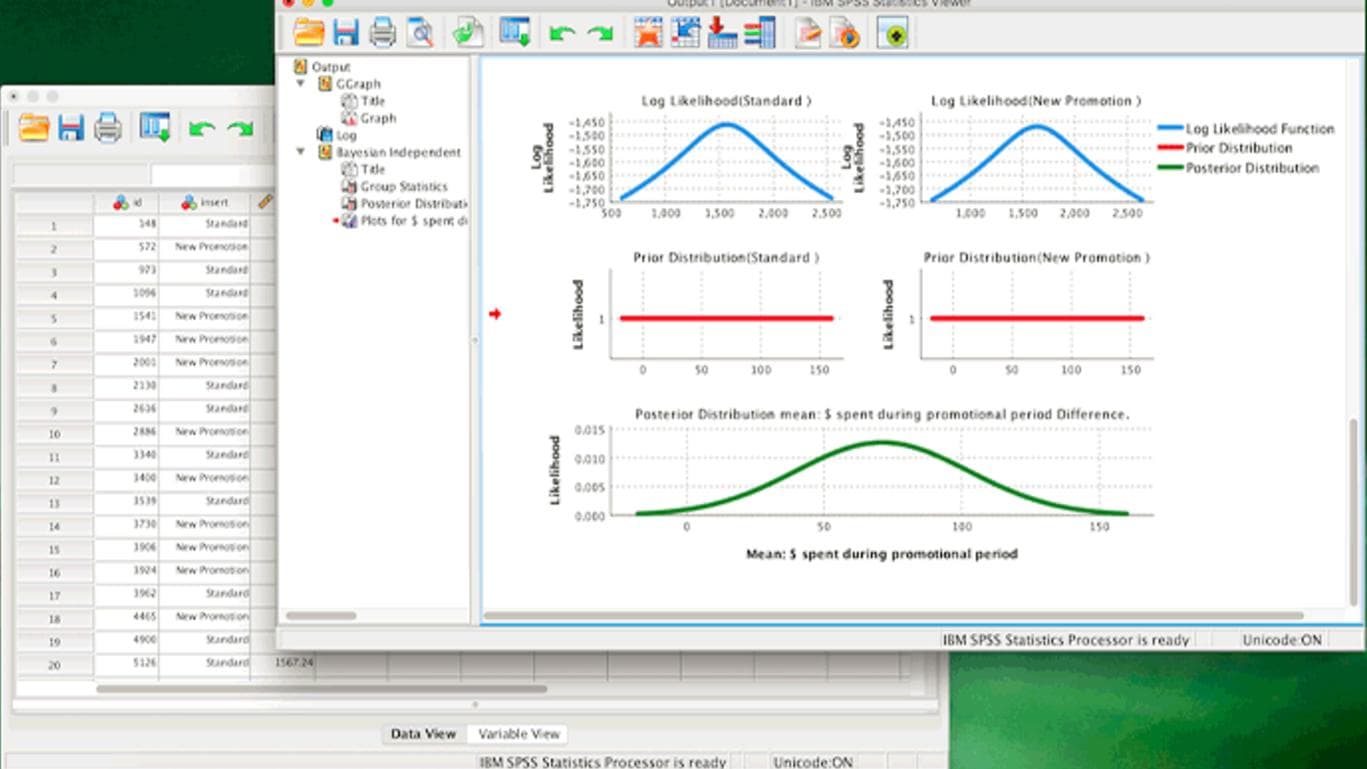Screen dimensions: 1367x769
Task: Click the Go to Case table-arrow icon
Action: [685, 33]
